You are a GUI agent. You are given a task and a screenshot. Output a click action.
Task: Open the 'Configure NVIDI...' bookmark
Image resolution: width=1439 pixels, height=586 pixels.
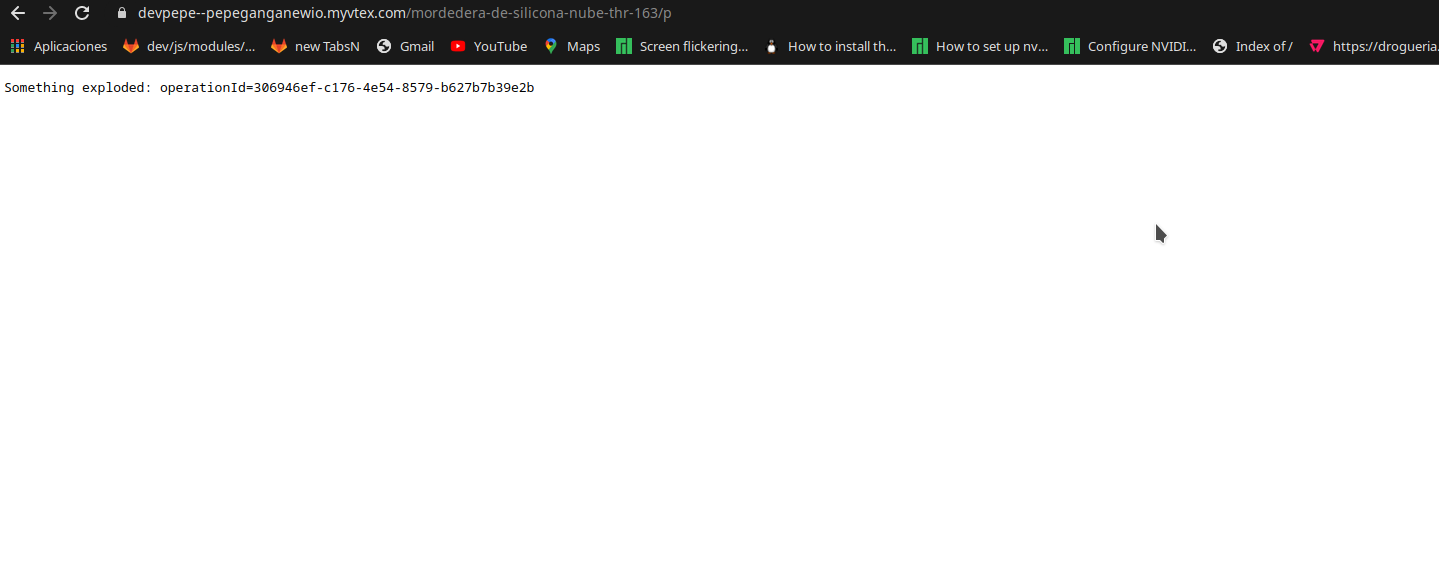[1140, 46]
